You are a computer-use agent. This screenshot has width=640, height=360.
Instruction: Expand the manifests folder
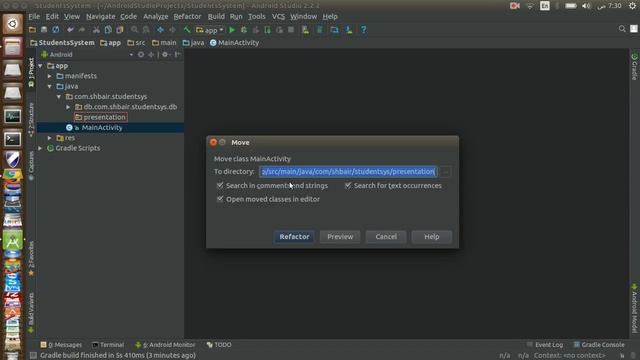[49, 76]
